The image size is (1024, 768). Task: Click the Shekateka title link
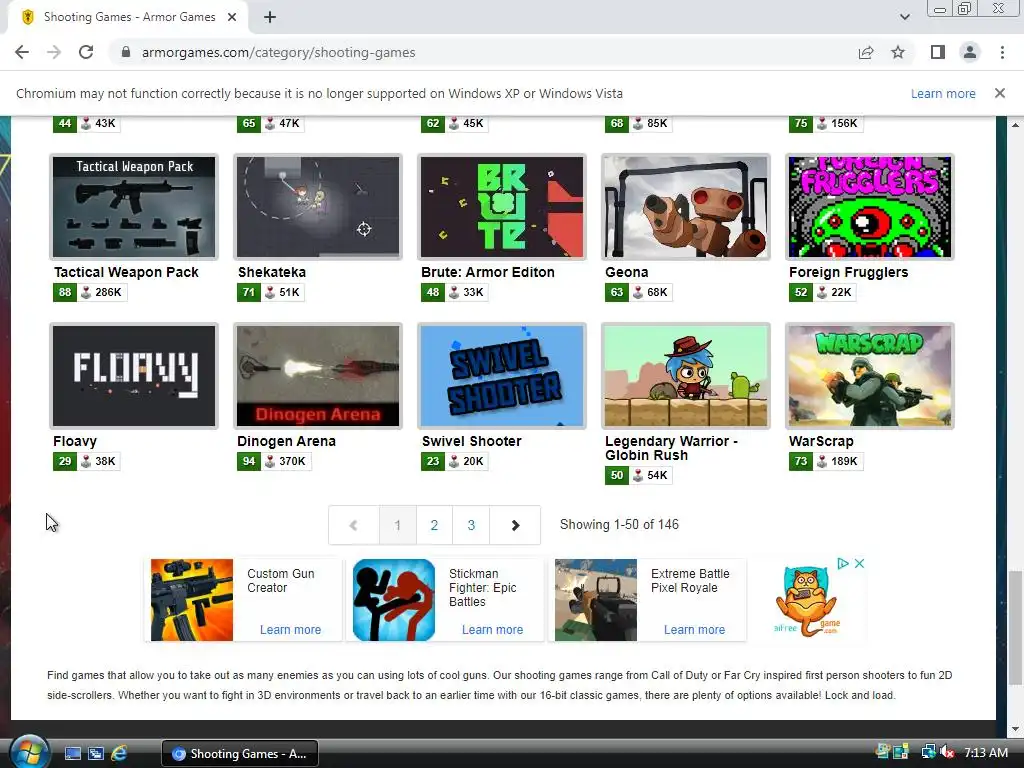point(272,272)
